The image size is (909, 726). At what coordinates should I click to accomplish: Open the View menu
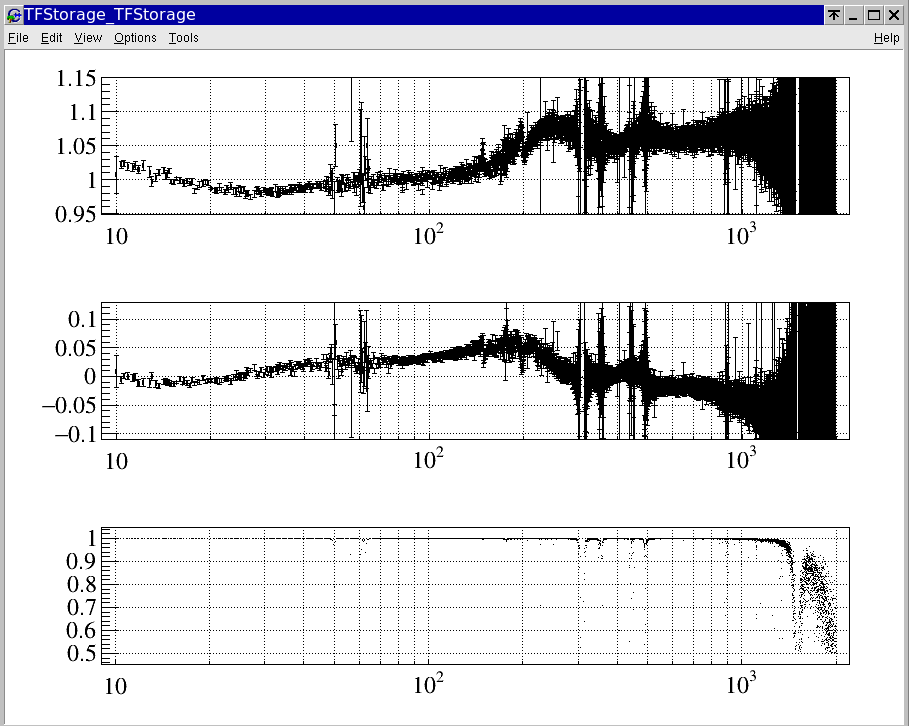(x=88, y=38)
